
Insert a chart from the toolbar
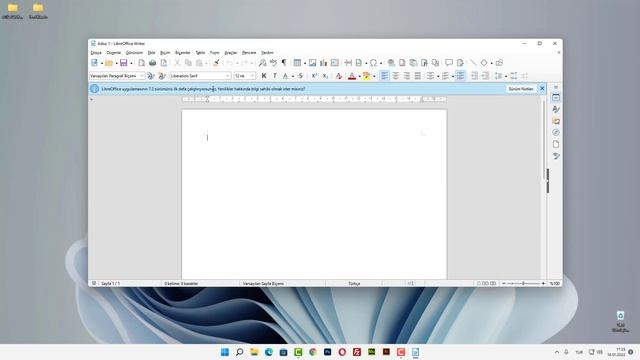(x=323, y=63)
